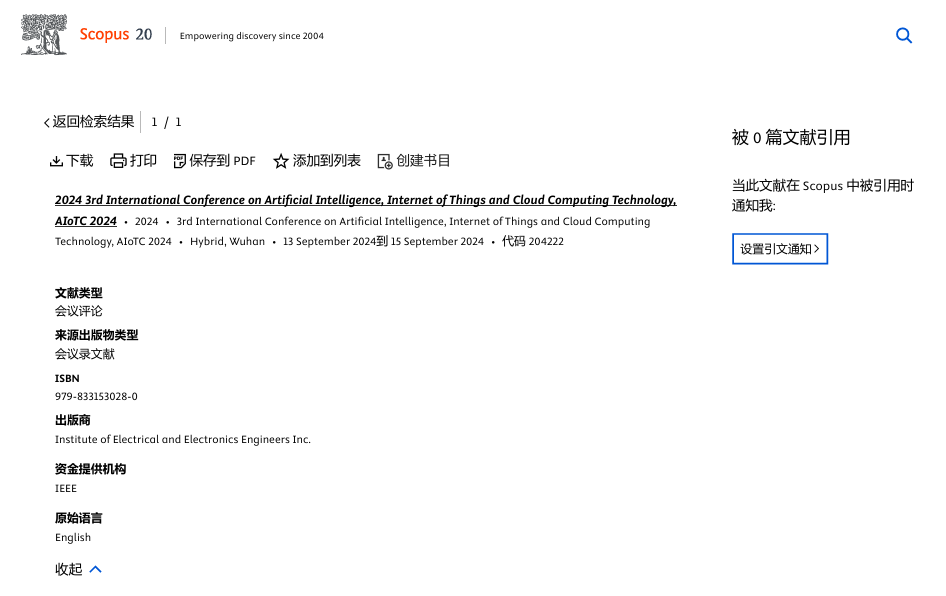Click Empowering discovery since 2004 tagline
This screenshot has width=946, height=596.
click(252, 36)
